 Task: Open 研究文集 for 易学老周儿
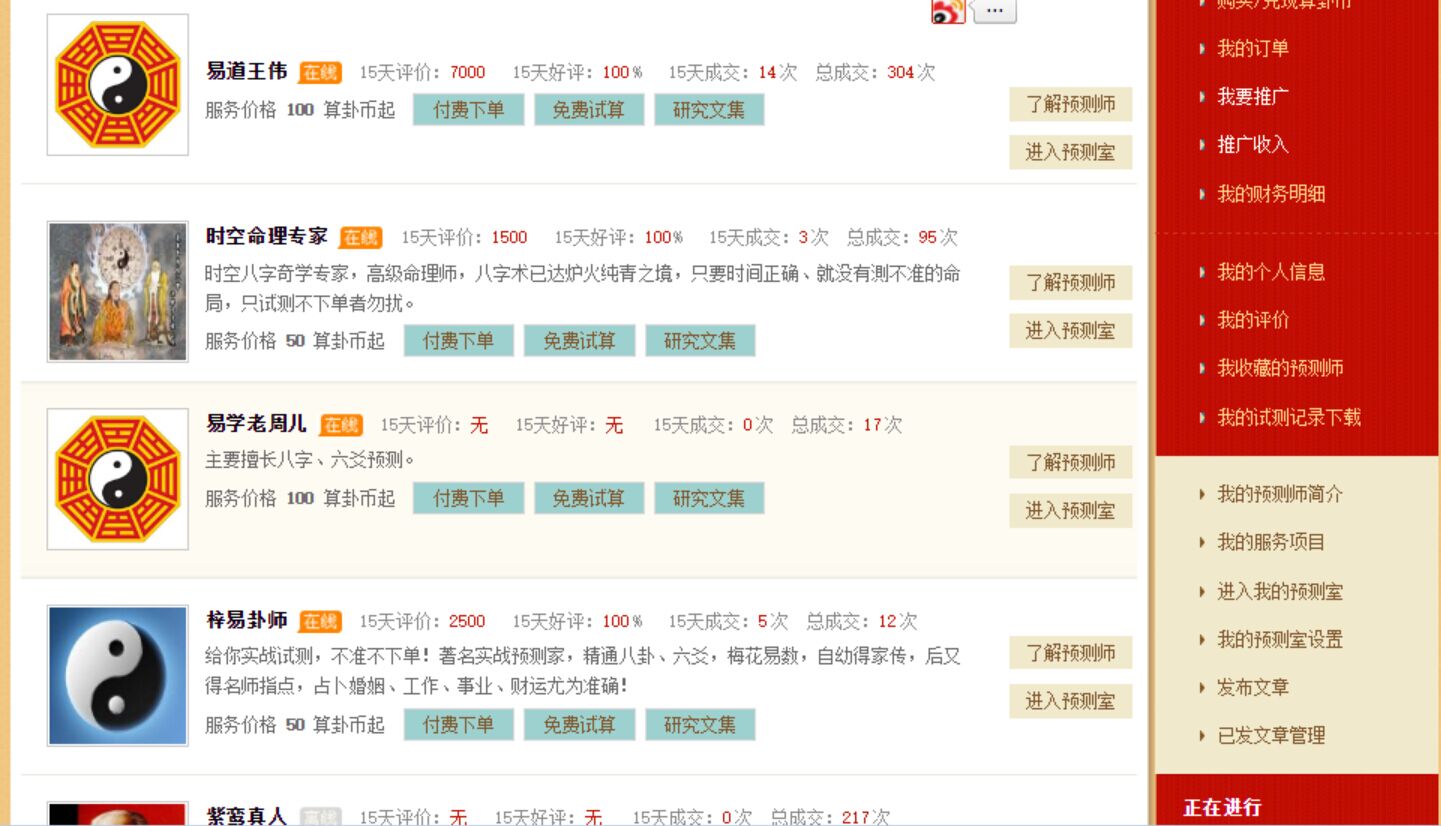(x=709, y=498)
